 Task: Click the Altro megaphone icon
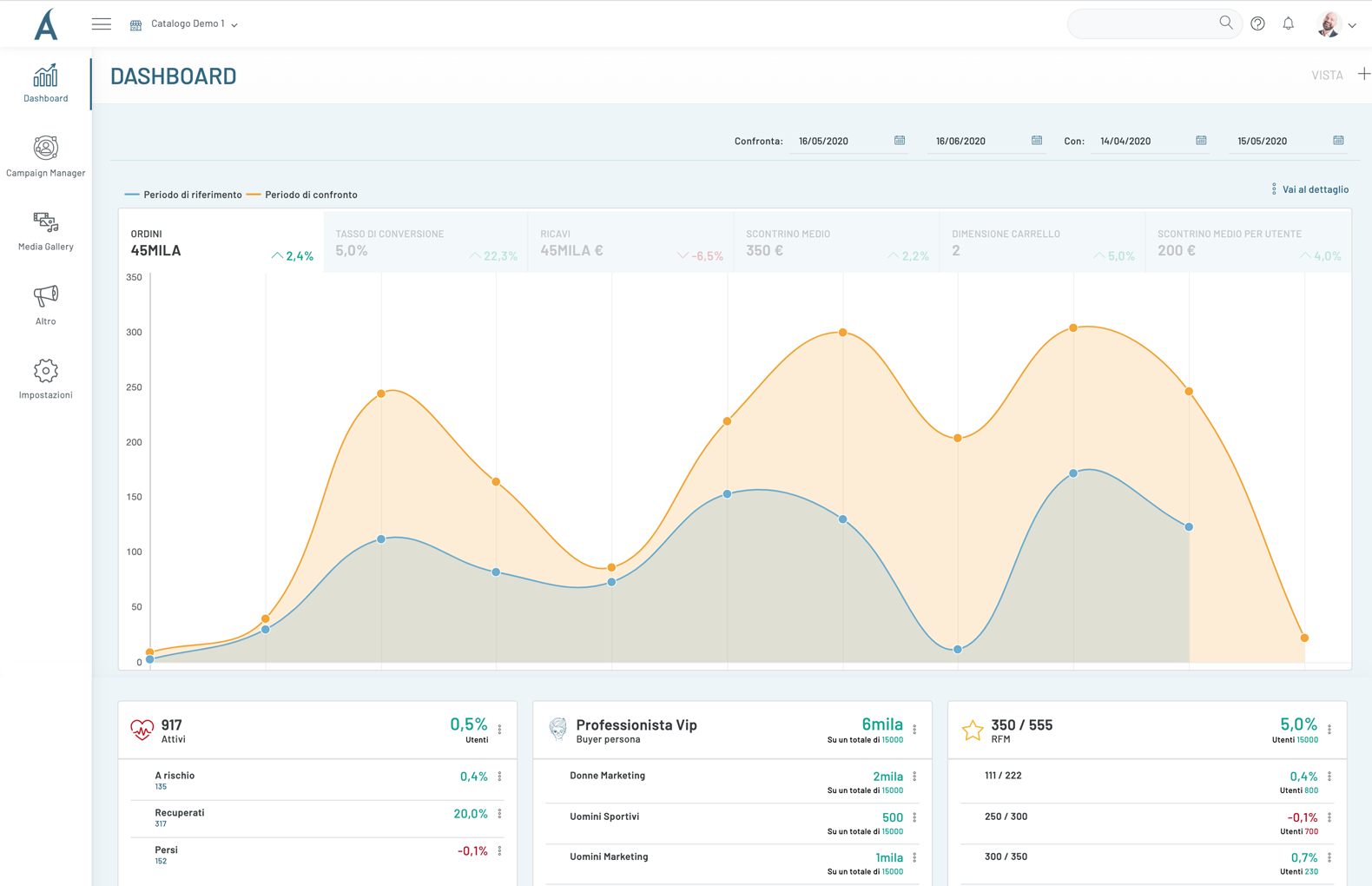click(x=45, y=296)
